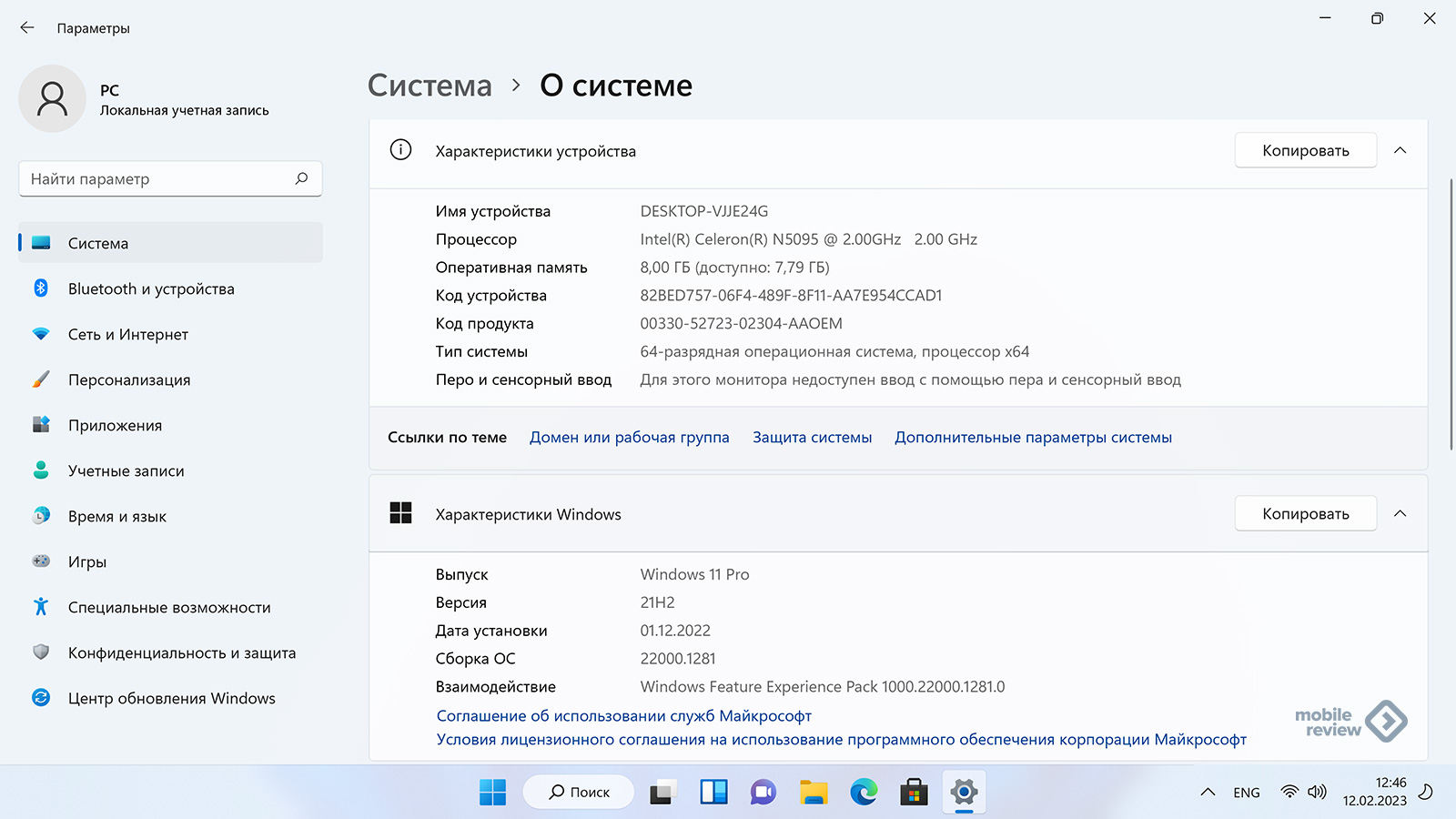1456x819 pixels.
Task: Open Соглашение об использовании служб Майкрософт
Action: (x=624, y=716)
